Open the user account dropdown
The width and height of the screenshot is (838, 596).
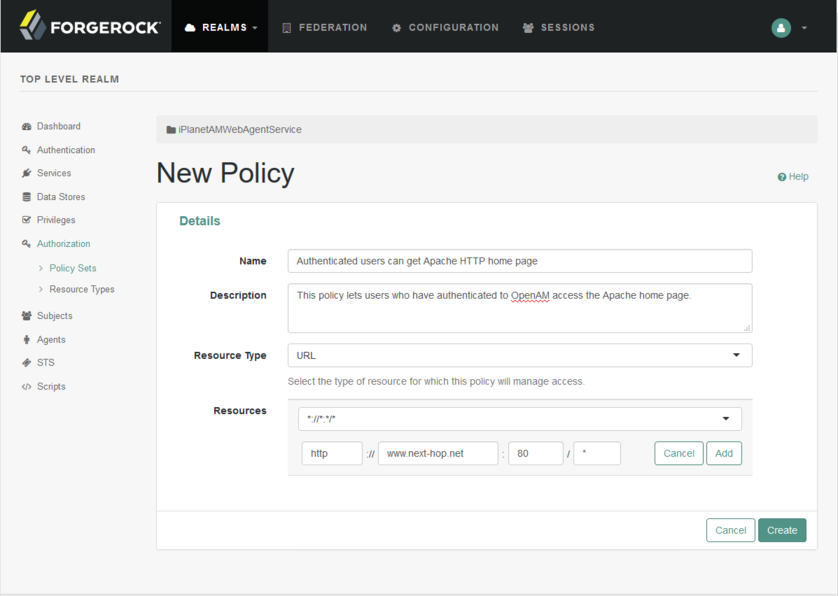pyautogui.click(x=781, y=27)
